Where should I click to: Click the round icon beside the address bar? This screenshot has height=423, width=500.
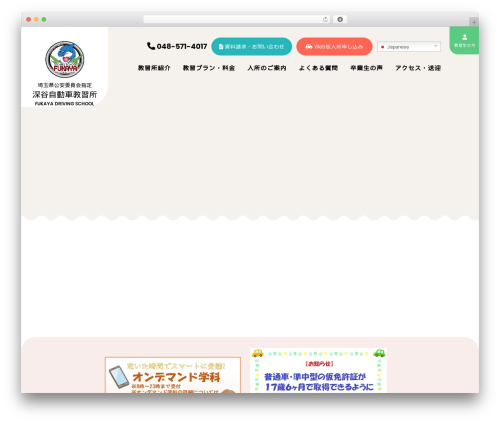(x=340, y=20)
